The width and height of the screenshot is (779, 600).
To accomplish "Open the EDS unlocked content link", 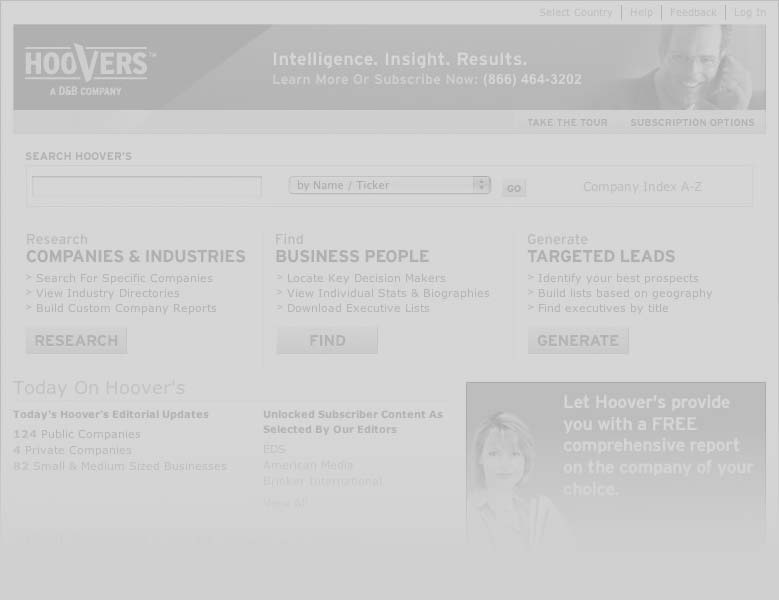I will pyautogui.click(x=274, y=449).
